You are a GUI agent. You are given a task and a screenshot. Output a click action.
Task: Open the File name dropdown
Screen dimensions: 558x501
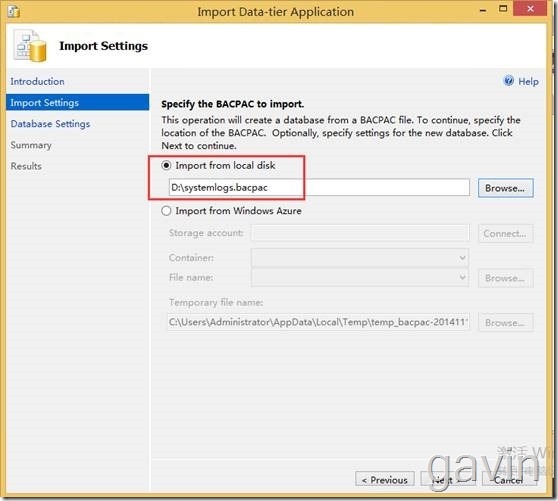(360, 278)
